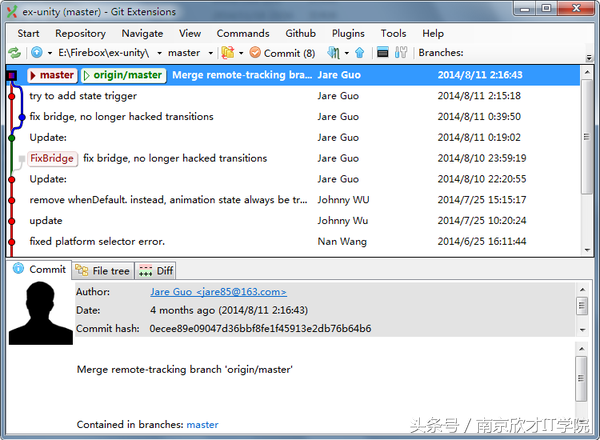Image resolution: width=600 pixels, height=440 pixels.
Task: Click the Commit (8) checkmark icon
Action: pyautogui.click(x=255, y=52)
